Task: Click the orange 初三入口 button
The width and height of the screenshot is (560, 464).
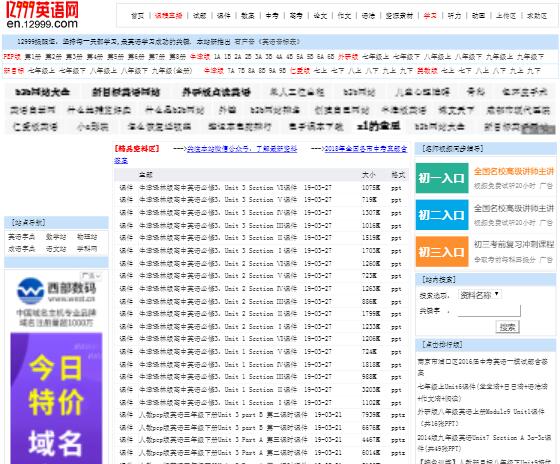Action: (x=442, y=252)
